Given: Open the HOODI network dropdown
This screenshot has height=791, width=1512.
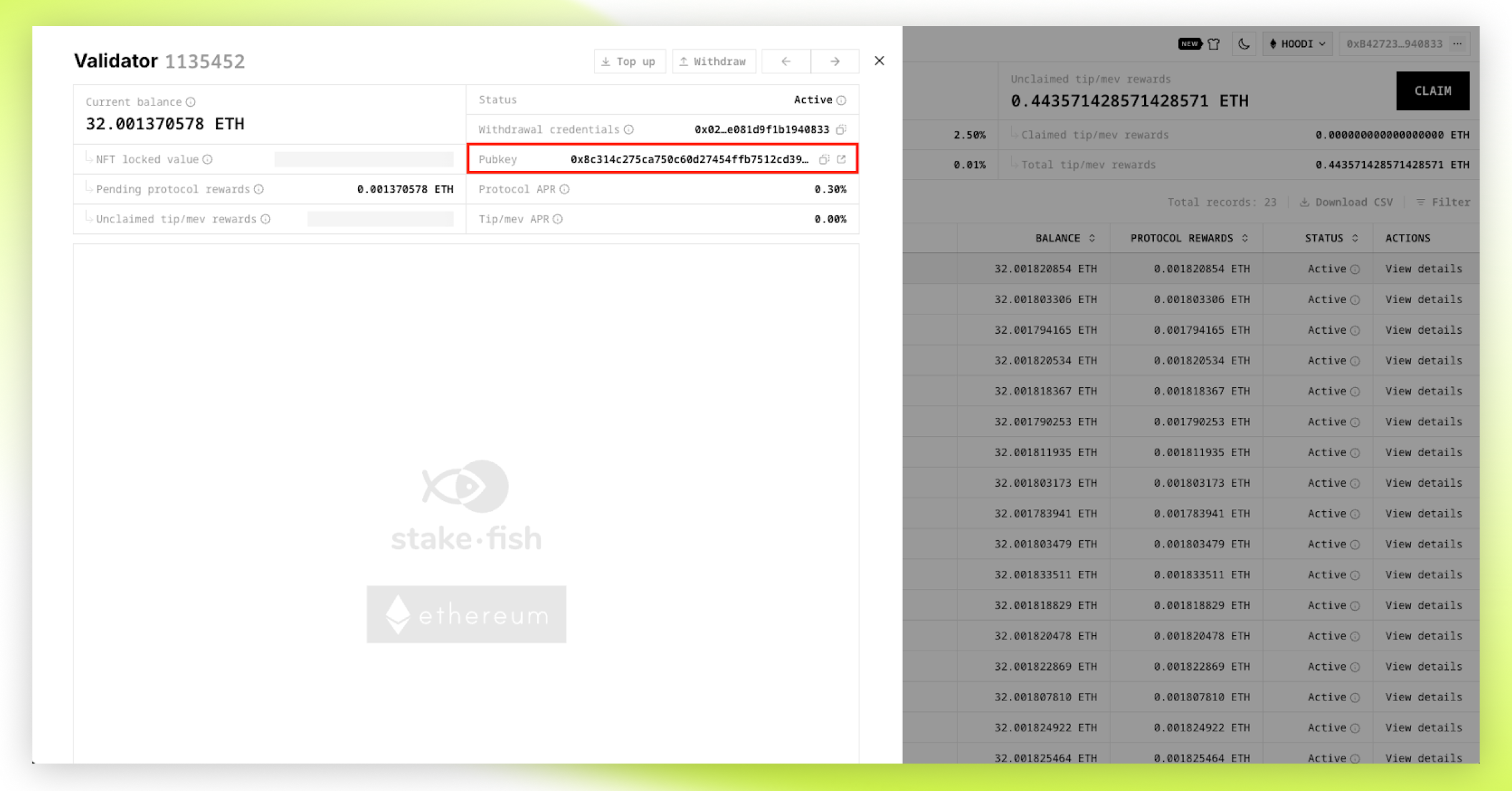Looking at the screenshot, I should (1297, 44).
